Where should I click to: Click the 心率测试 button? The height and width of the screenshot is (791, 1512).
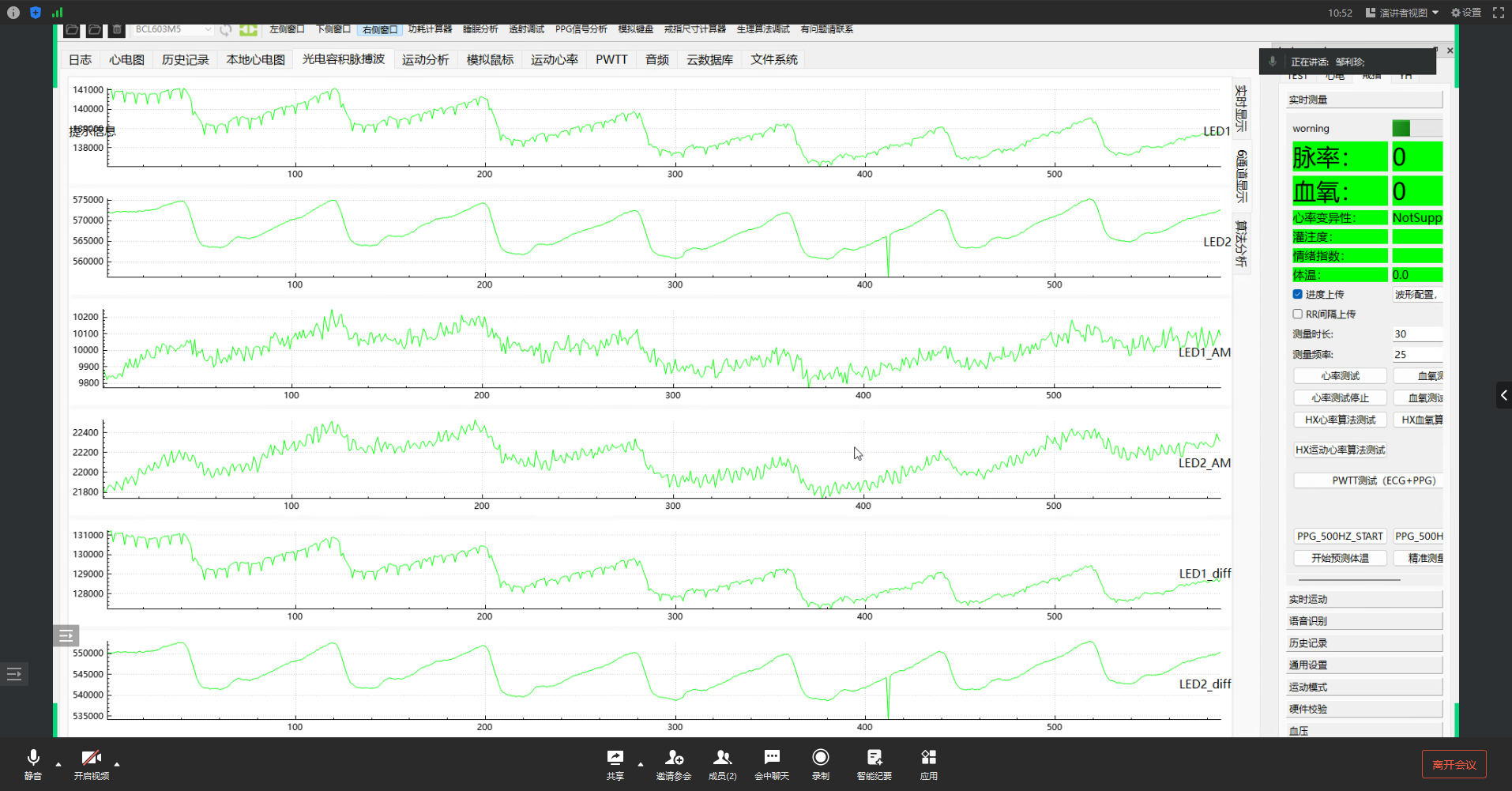point(1340,376)
